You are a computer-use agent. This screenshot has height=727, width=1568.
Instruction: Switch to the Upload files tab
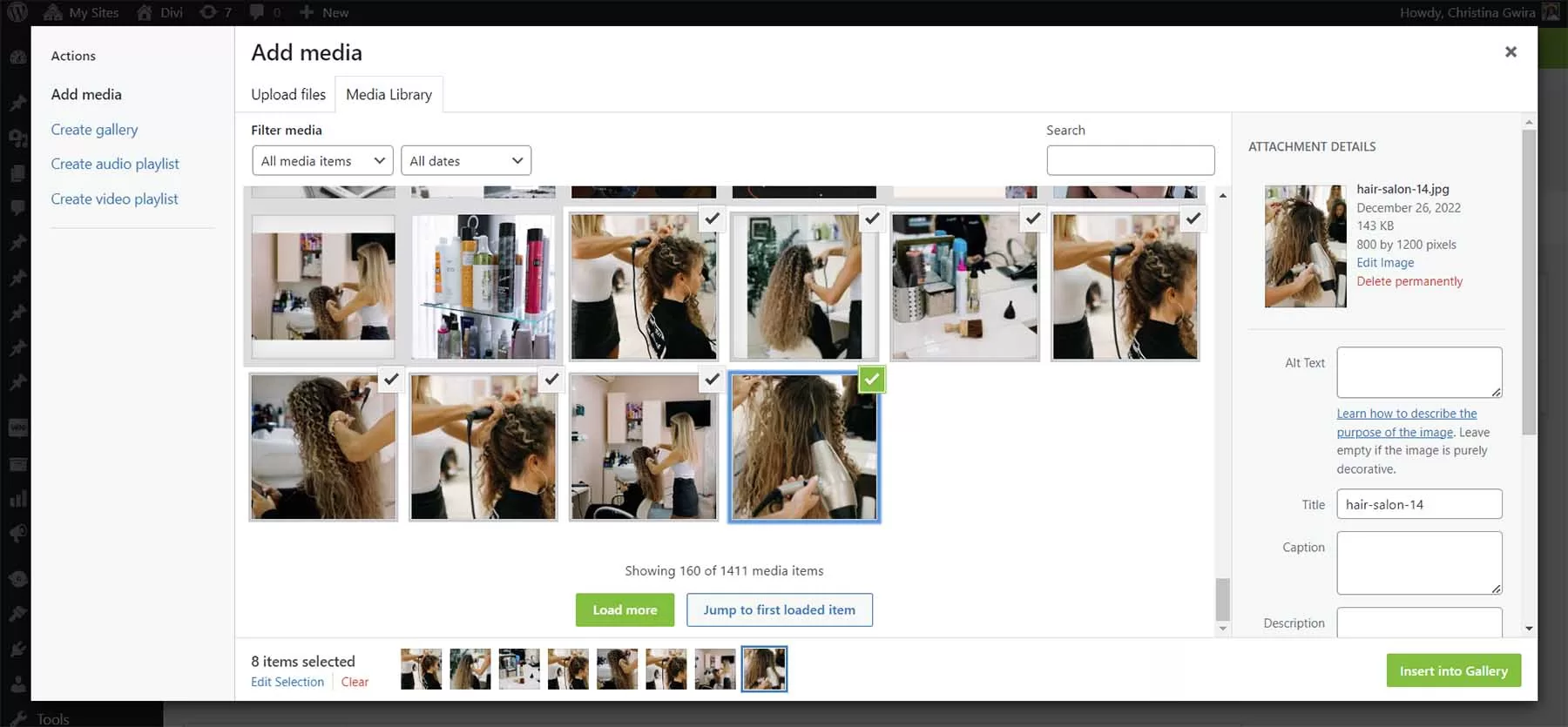[288, 94]
